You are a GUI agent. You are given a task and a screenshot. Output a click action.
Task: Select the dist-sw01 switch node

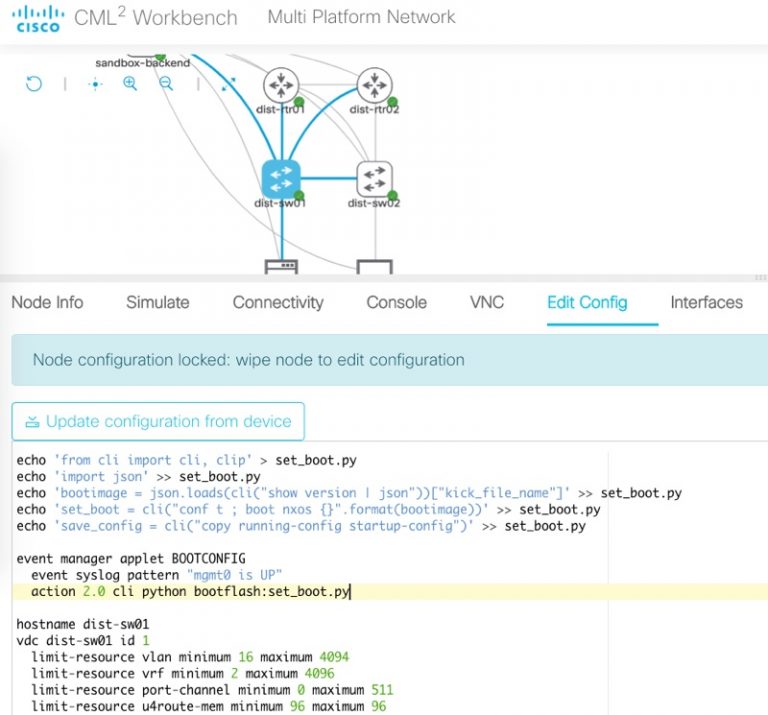[x=281, y=179]
